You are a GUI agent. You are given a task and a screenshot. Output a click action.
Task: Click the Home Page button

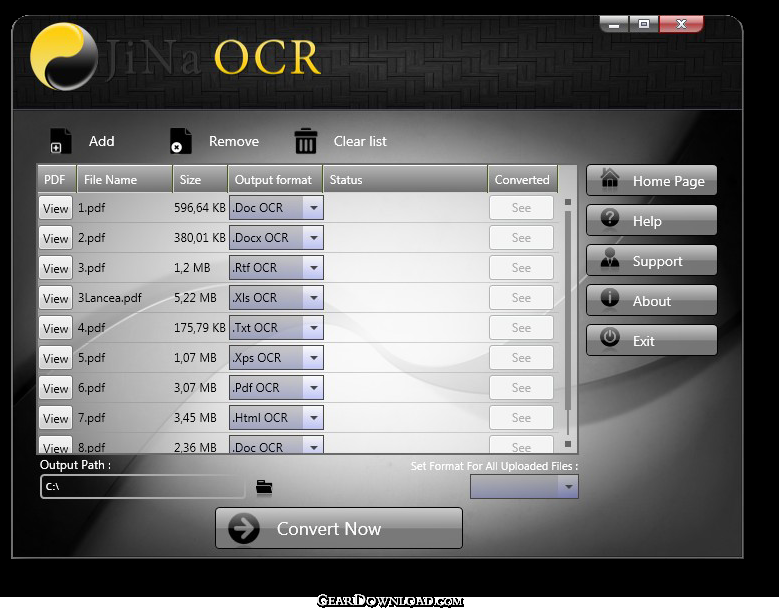pyautogui.click(x=652, y=181)
